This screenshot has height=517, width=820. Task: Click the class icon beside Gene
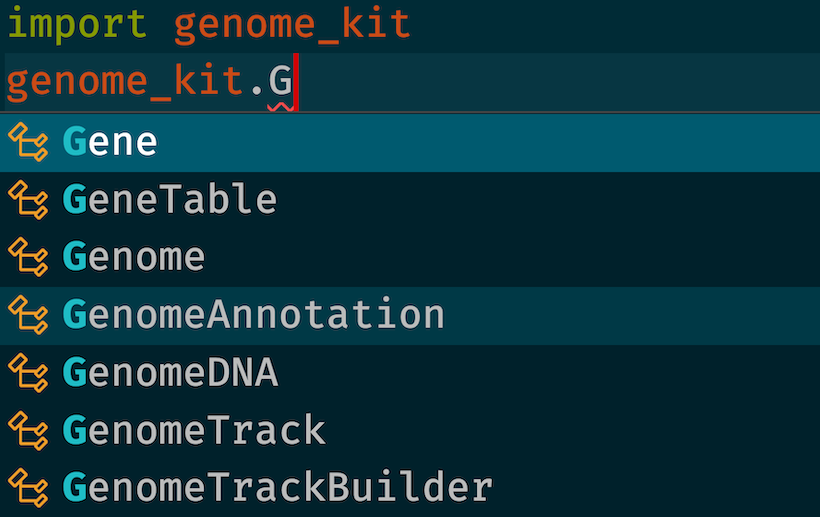tap(28, 142)
